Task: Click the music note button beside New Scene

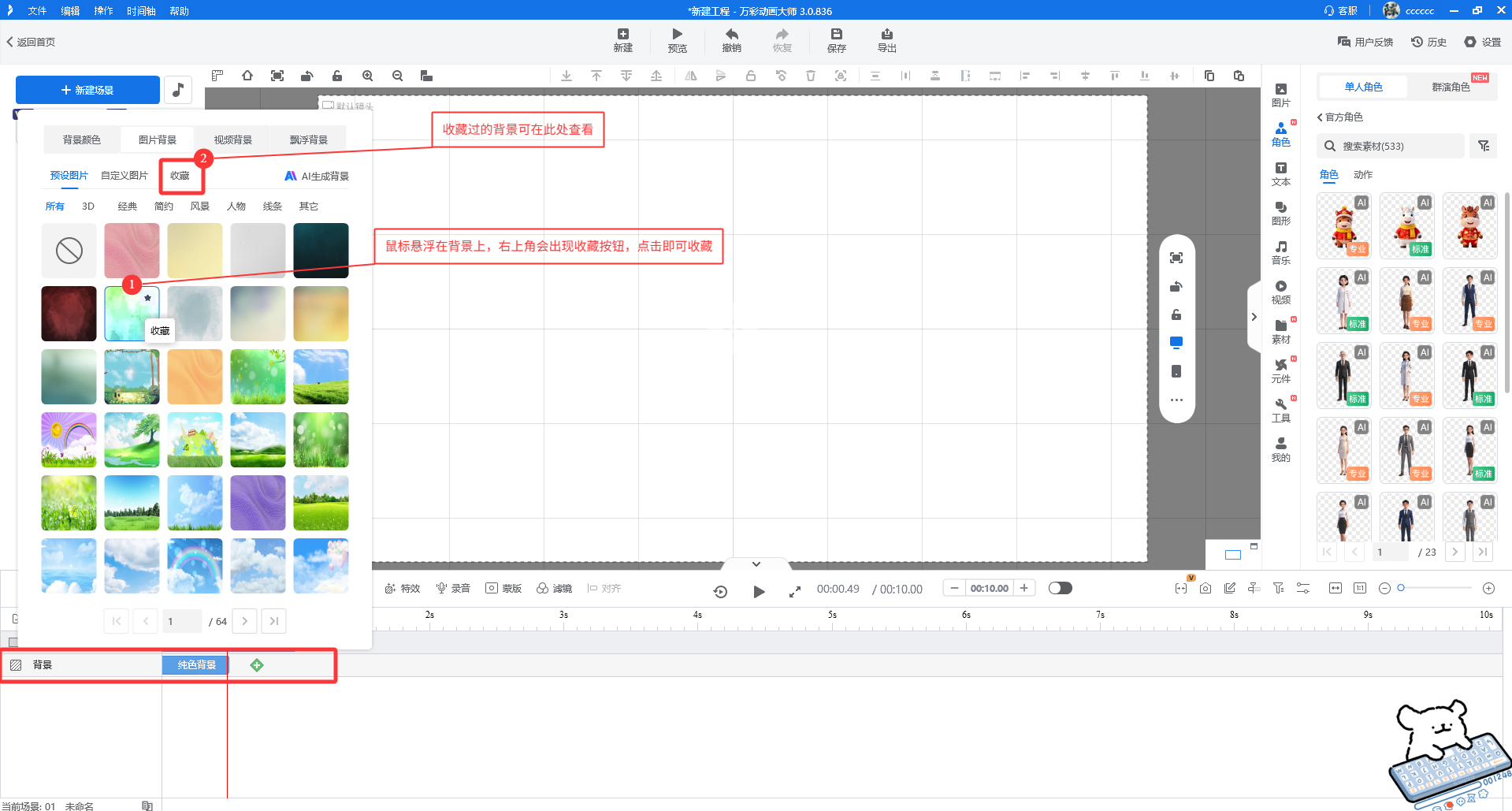Action: [x=178, y=90]
